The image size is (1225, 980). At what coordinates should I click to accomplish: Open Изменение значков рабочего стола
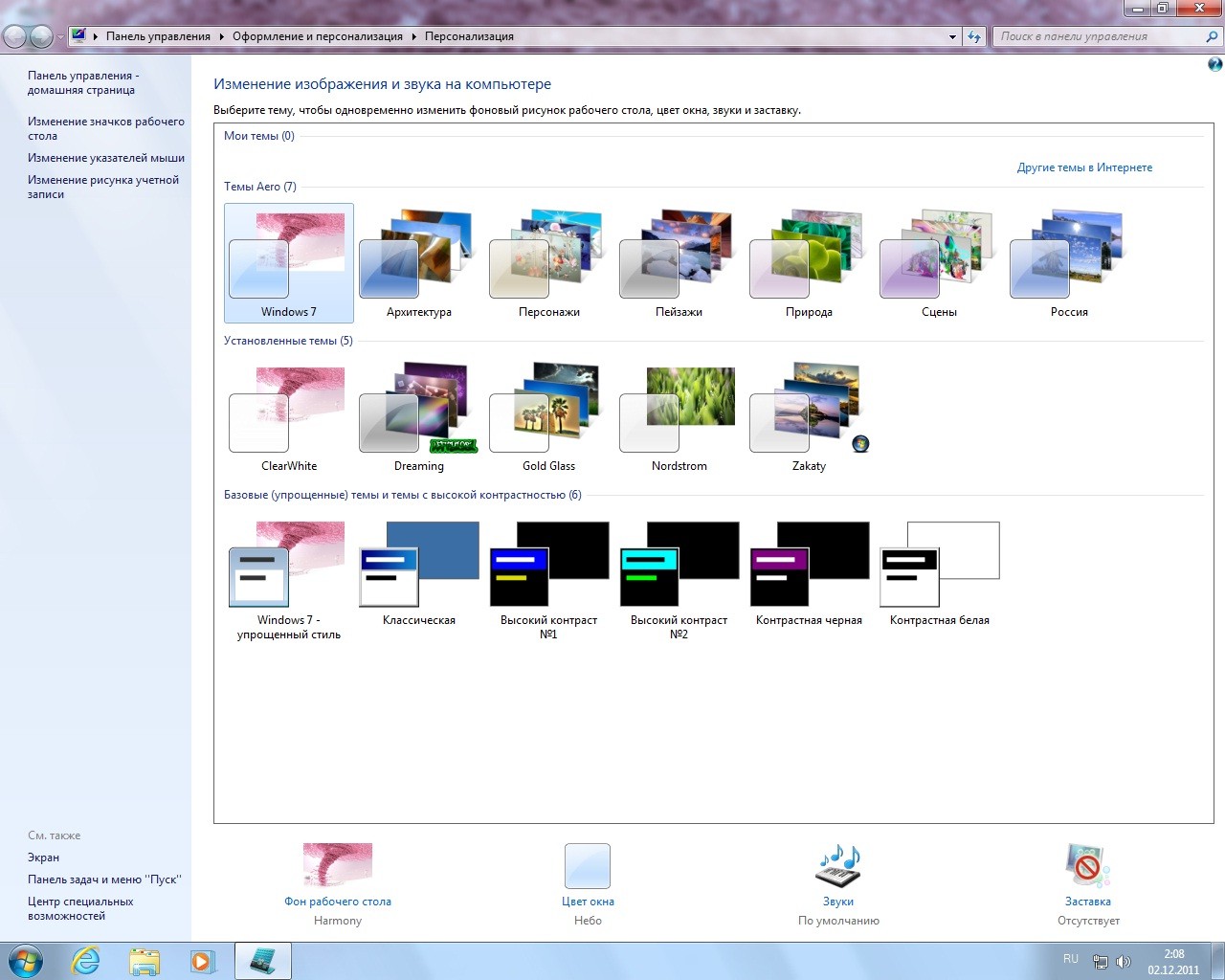pos(106,128)
